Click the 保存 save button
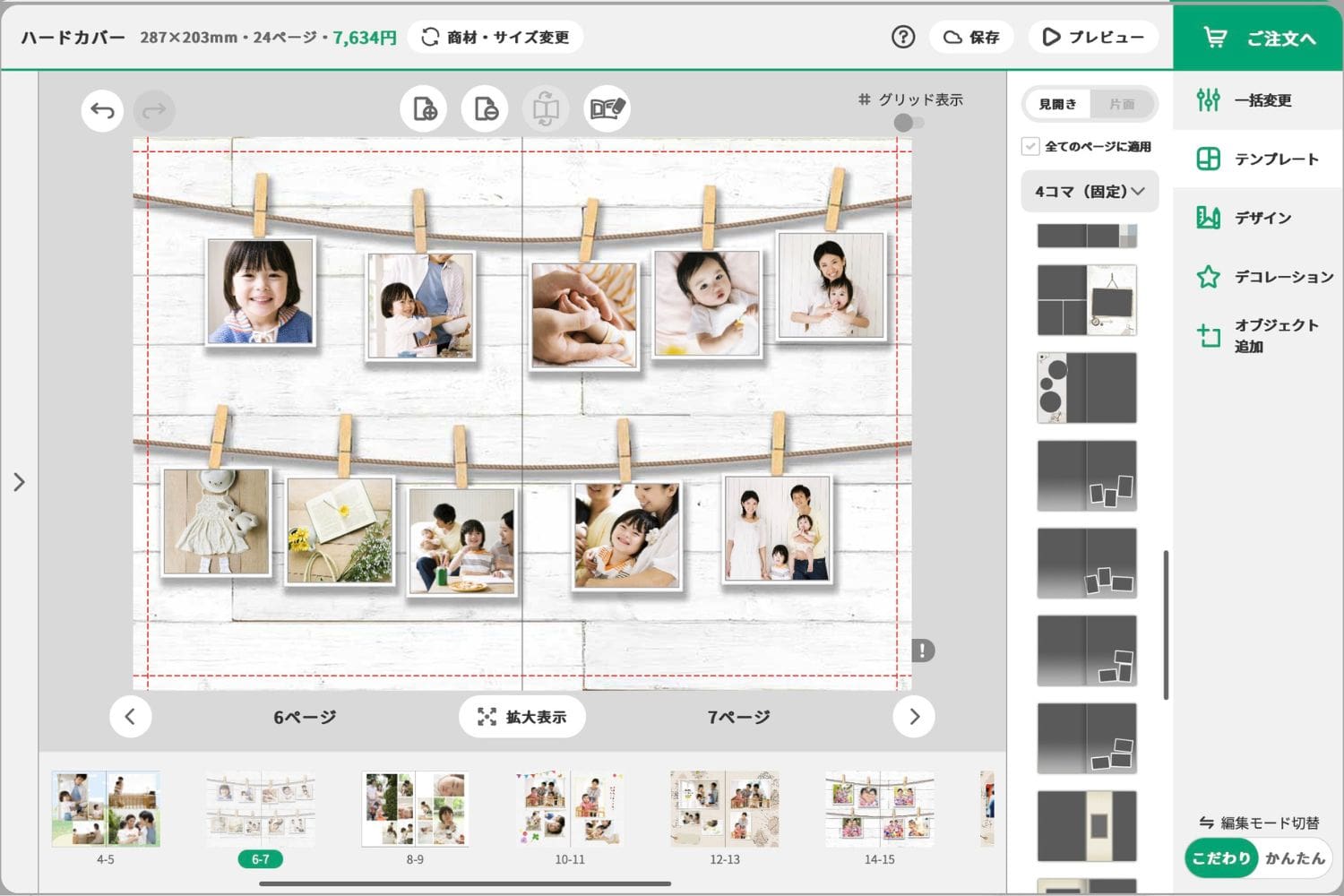This screenshot has height=896, width=1344. (972, 37)
